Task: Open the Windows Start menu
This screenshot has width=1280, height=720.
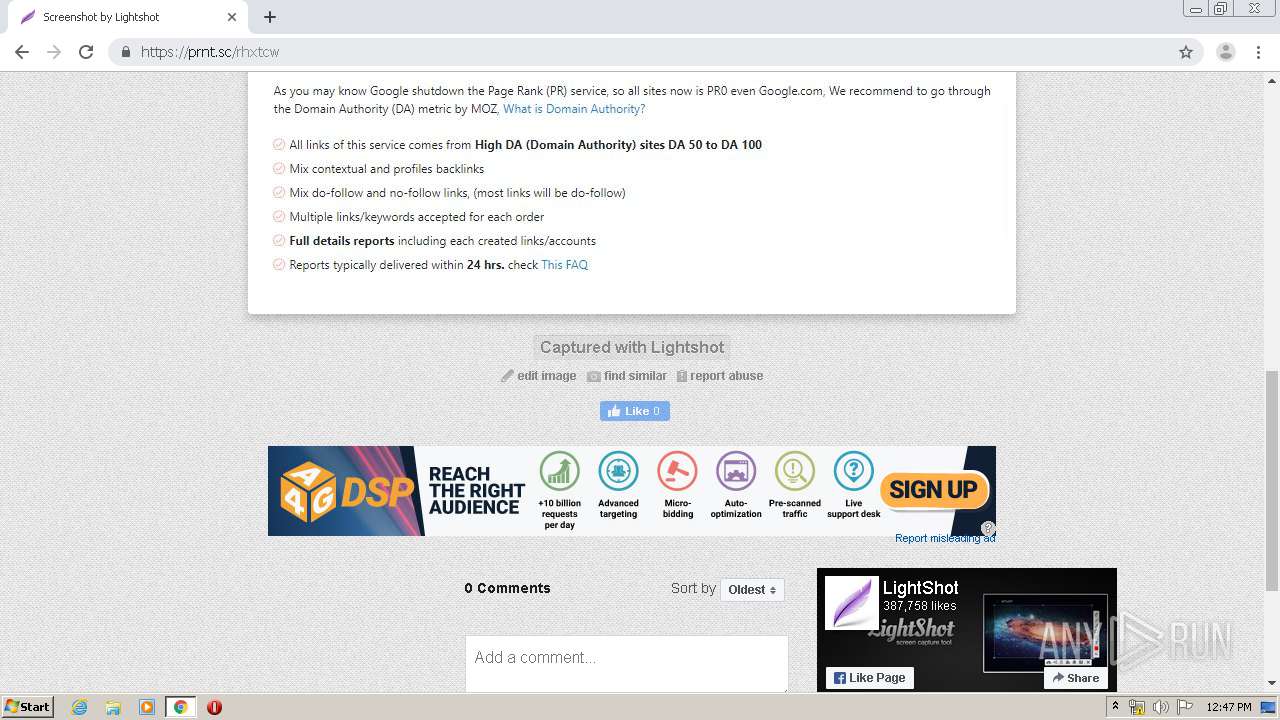Action: tap(28, 707)
